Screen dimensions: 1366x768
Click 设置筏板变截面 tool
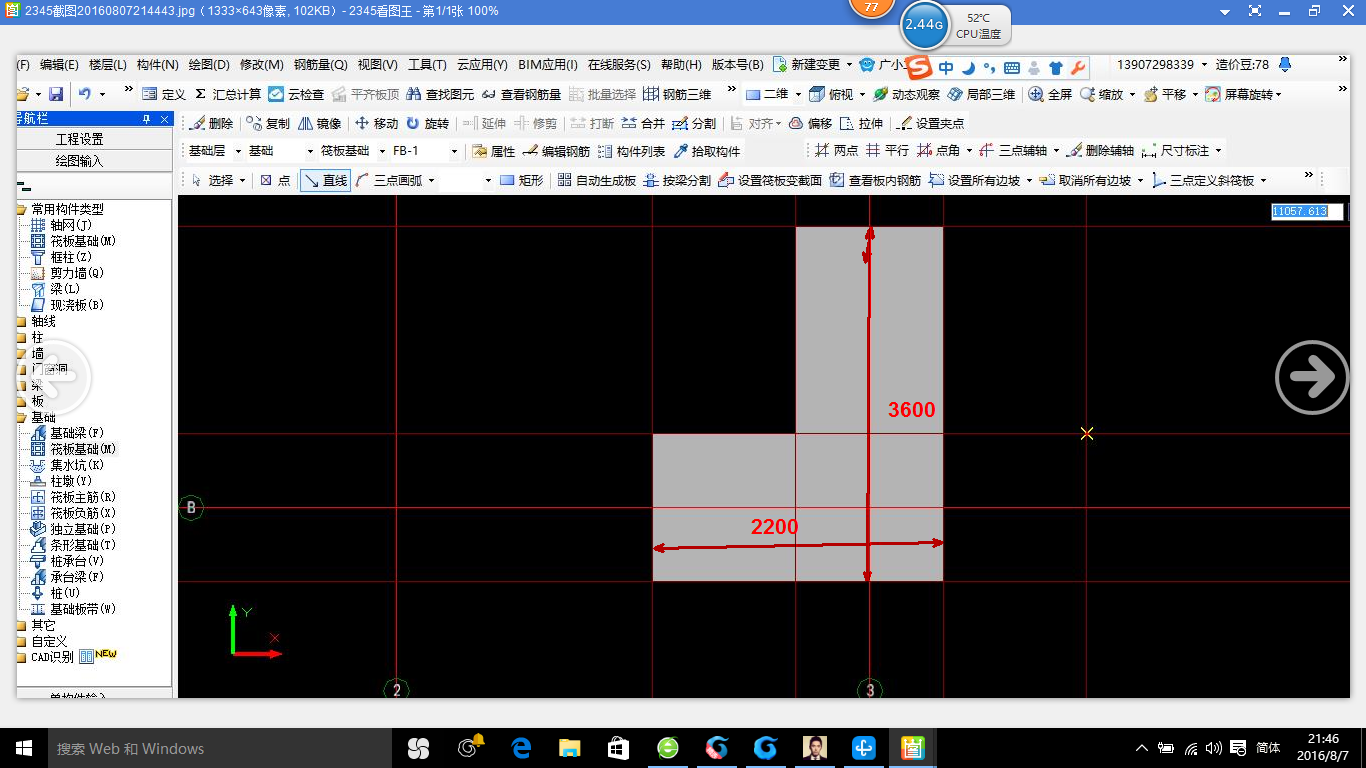point(770,180)
